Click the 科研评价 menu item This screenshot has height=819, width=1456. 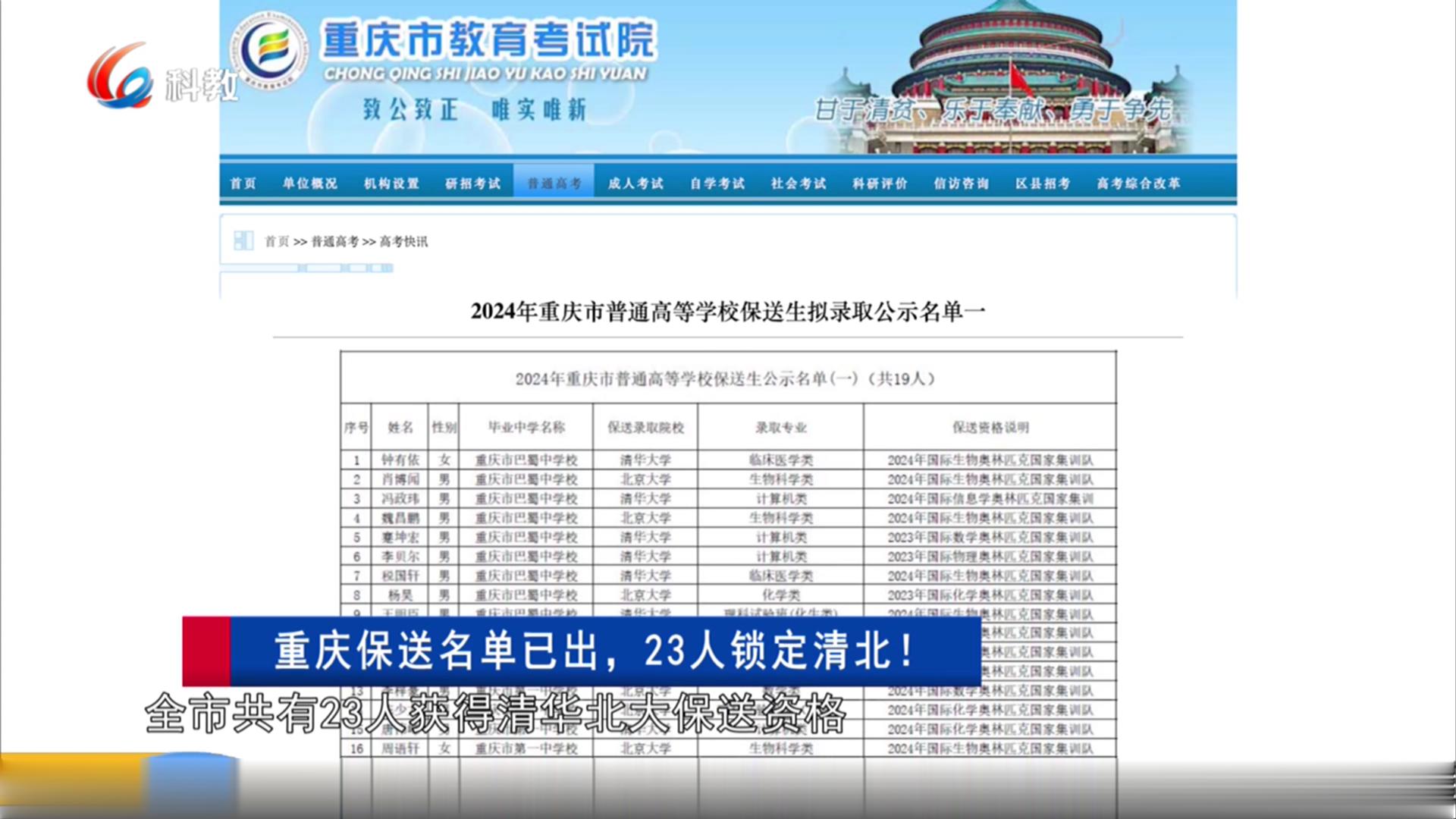coord(880,184)
